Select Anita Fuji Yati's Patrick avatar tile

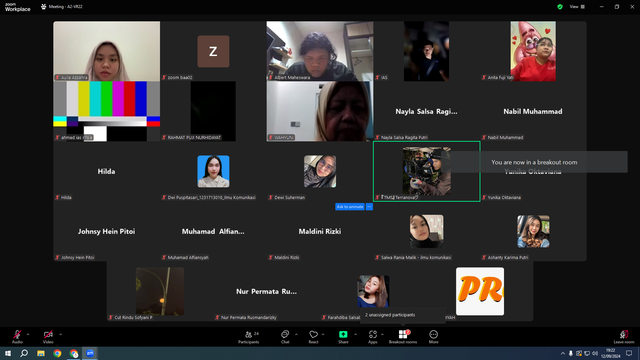point(533,51)
